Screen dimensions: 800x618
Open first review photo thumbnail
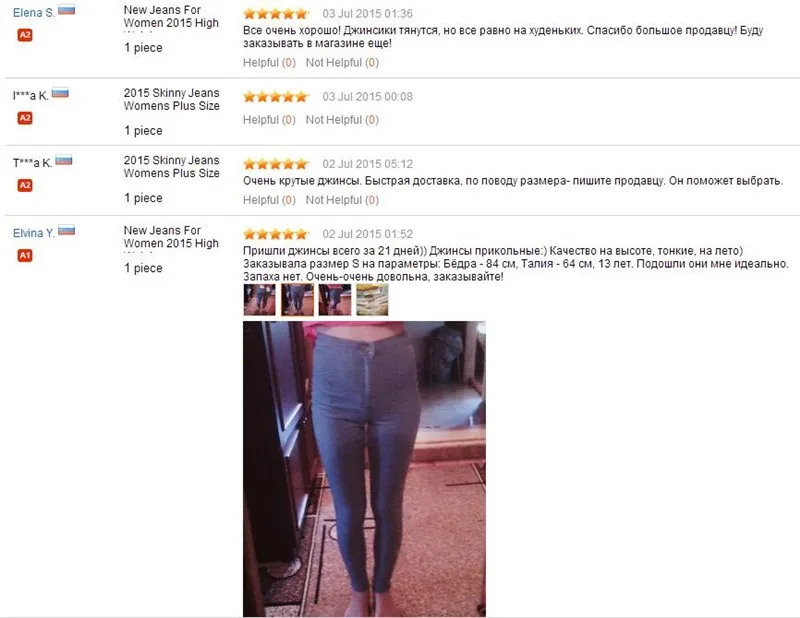(260, 300)
